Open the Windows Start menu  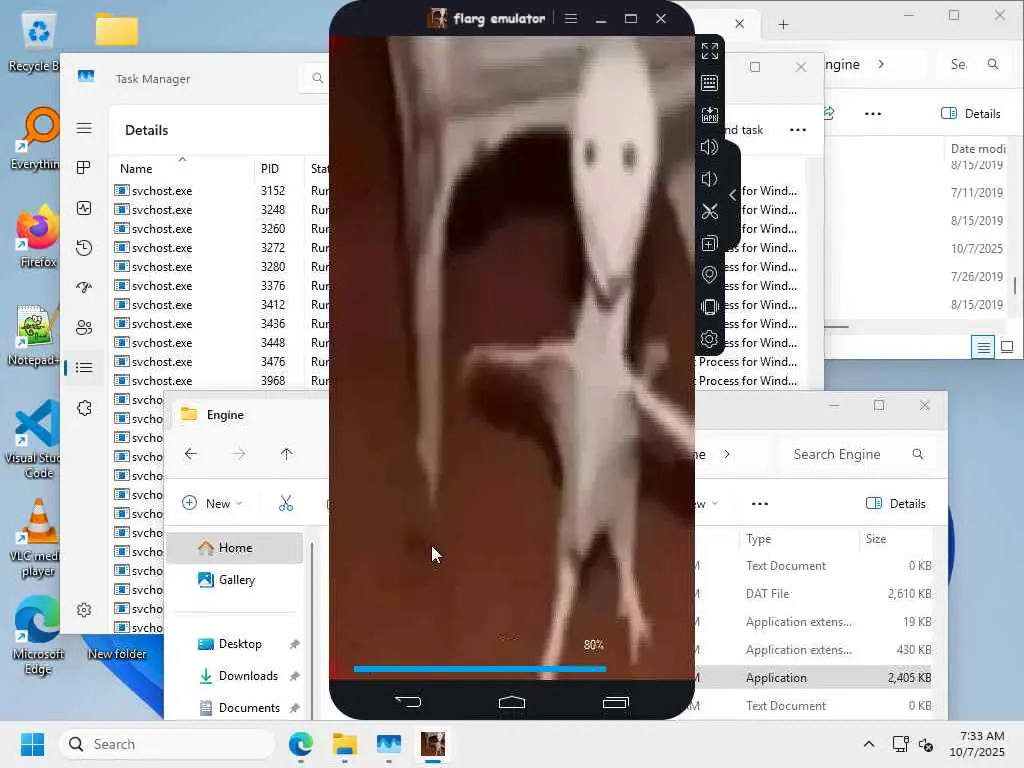[x=33, y=744]
